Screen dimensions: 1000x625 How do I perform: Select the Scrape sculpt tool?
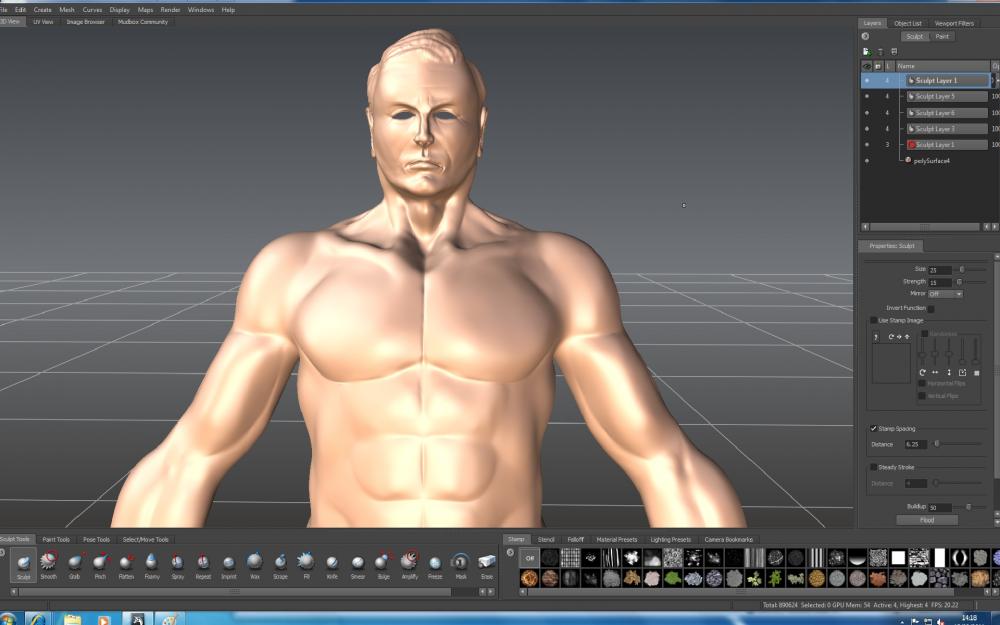pyautogui.click(x=281, y=565)
